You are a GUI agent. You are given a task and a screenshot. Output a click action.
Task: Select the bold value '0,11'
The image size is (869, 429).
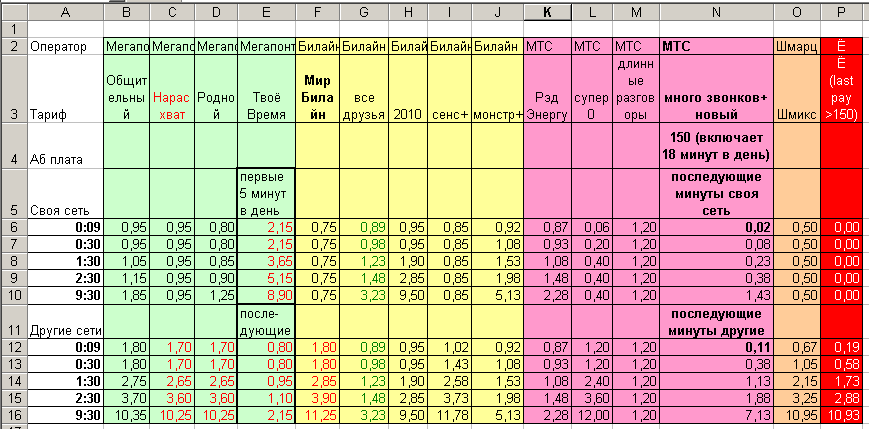(x=716, y=347)
